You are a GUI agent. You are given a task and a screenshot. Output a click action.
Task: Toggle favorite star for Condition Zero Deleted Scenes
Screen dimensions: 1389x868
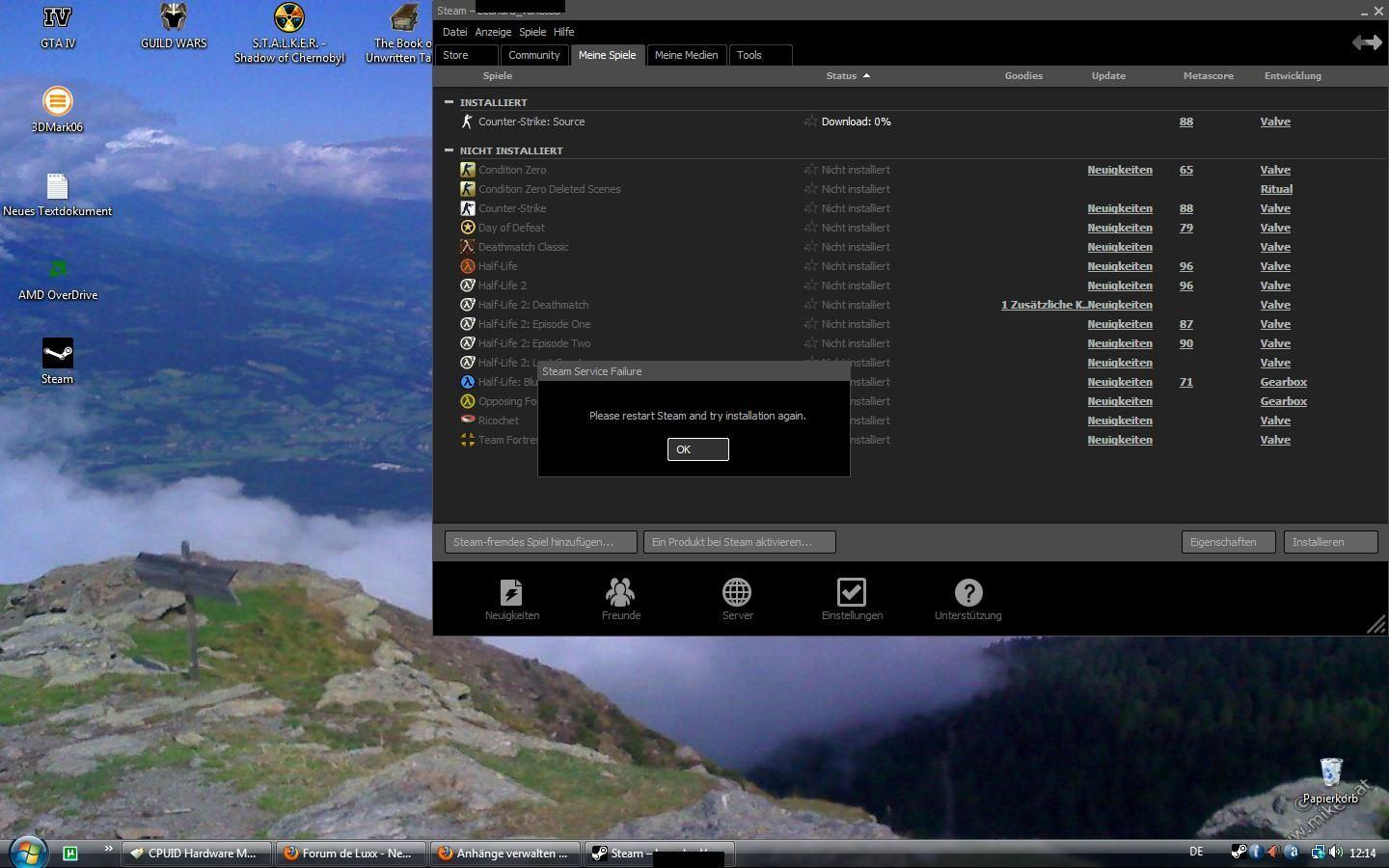(810, 189)
